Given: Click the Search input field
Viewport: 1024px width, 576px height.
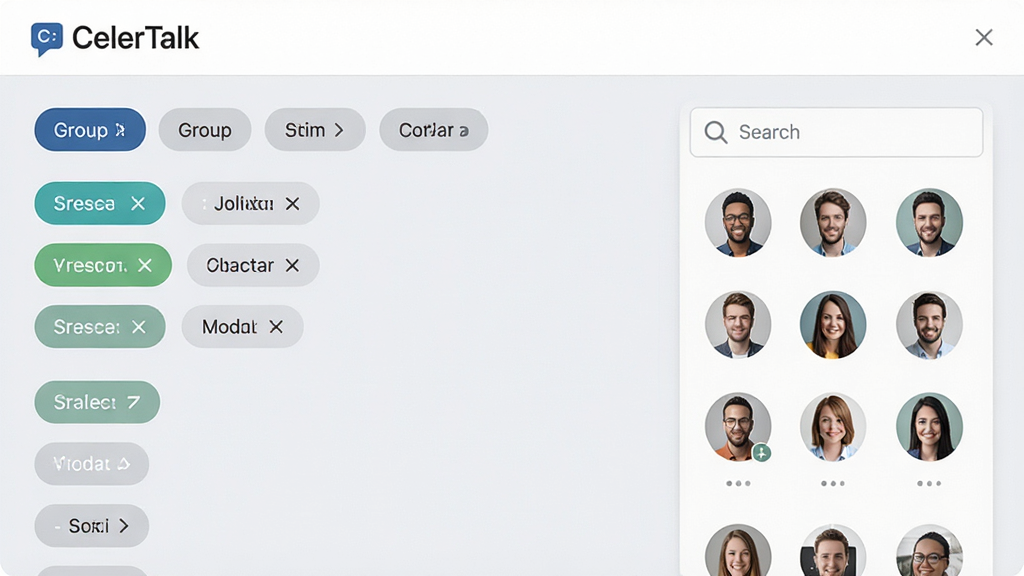Looking at the screenshot, I should tap(837, 133).
